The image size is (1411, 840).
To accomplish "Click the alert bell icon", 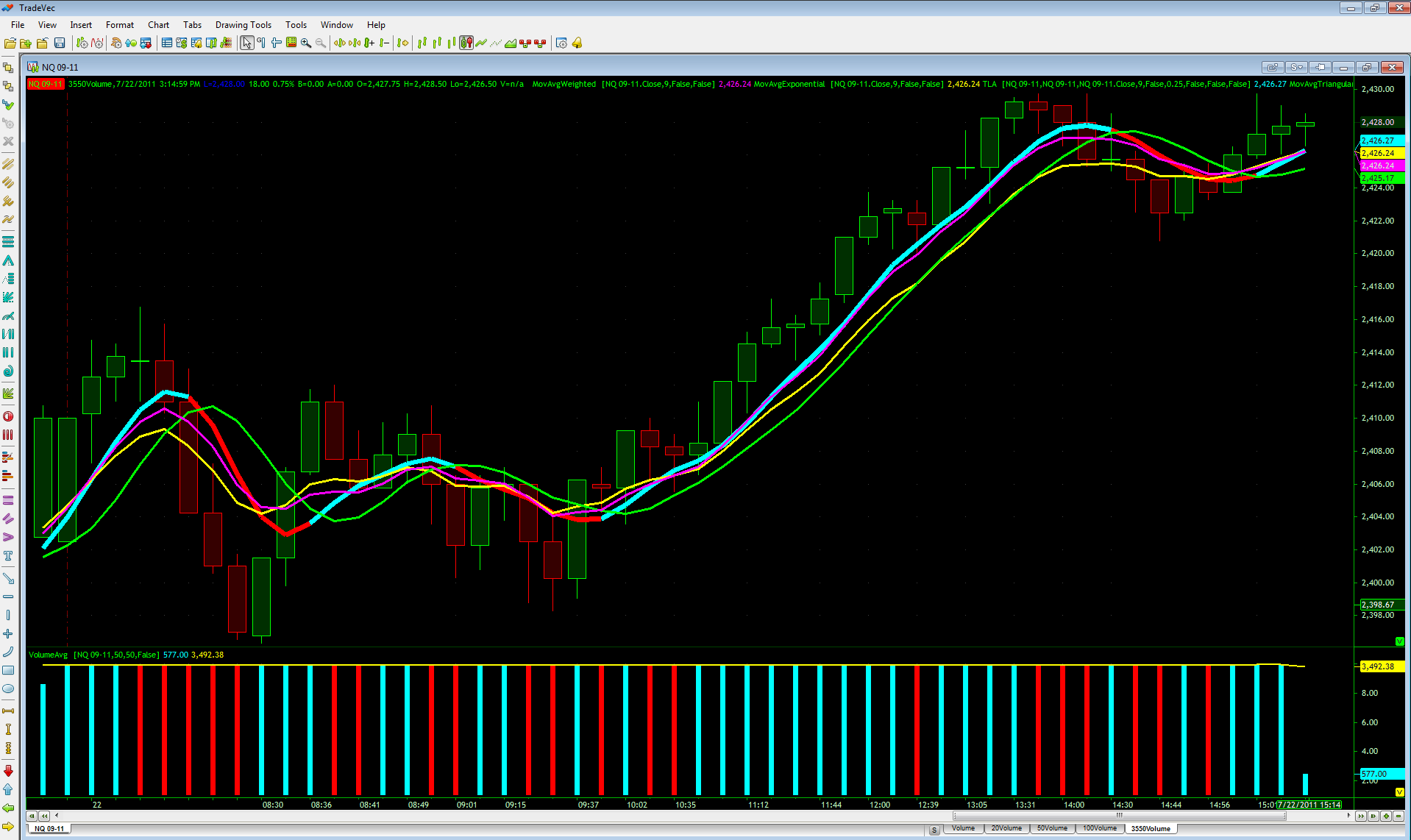I will [577, 43].
